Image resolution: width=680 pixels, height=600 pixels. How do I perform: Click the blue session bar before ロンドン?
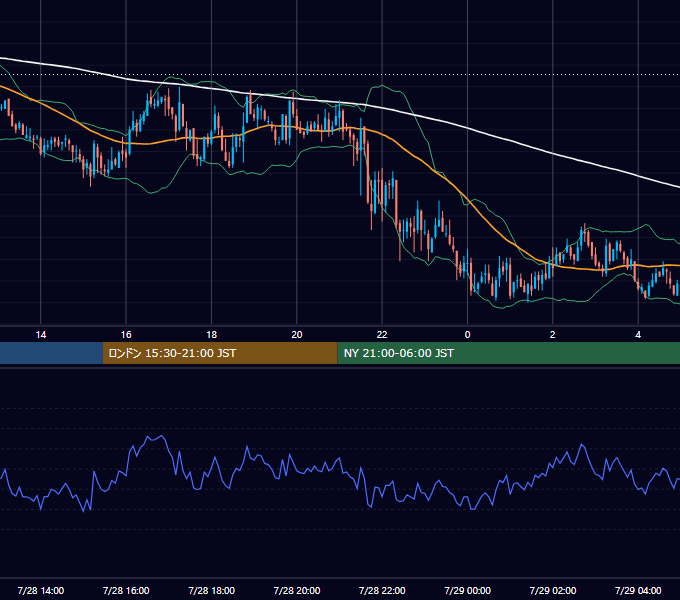pos(51,353)
